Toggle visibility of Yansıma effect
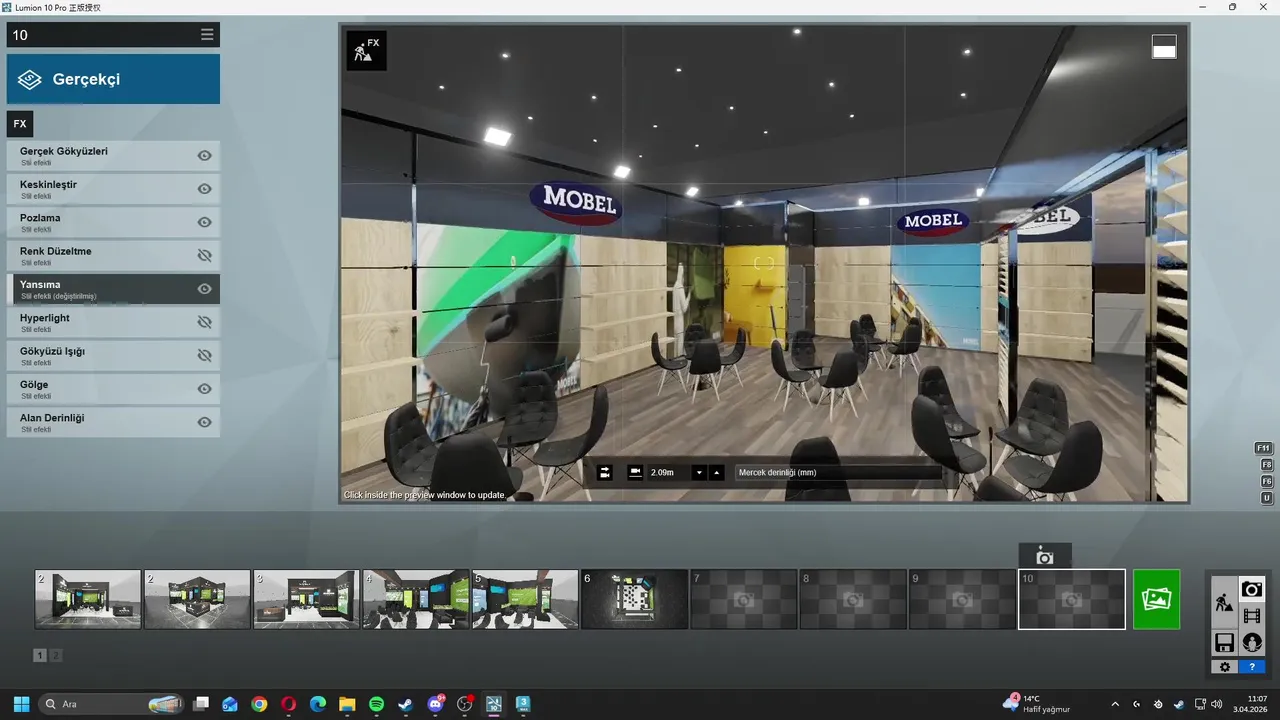The height and width of the screenshot is (720, 1280). (x=205, y=289)
